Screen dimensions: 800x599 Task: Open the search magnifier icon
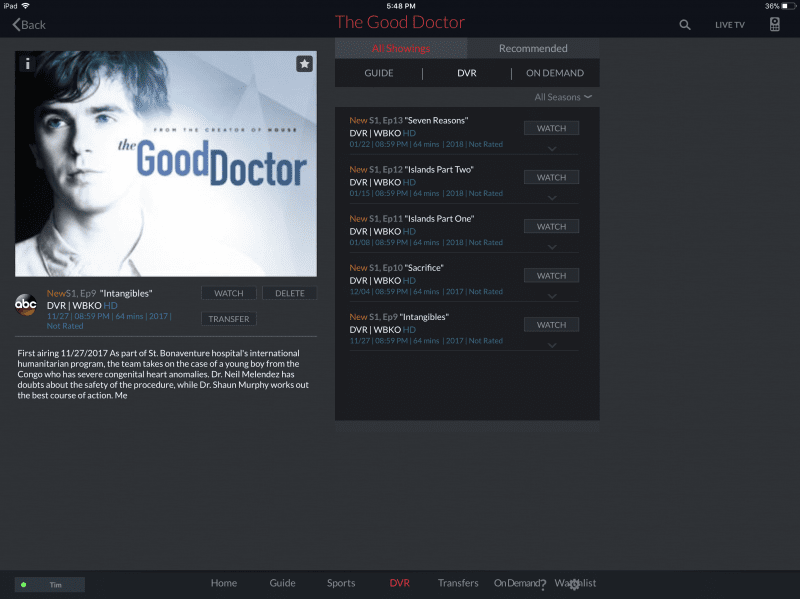click(685, 24)
